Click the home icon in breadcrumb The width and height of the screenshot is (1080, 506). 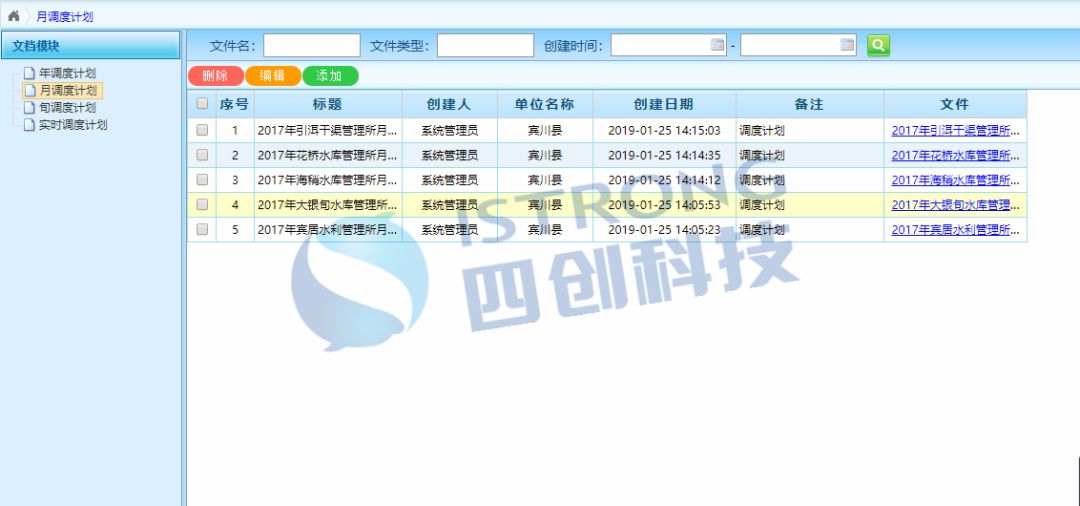(x=14, y=16)
